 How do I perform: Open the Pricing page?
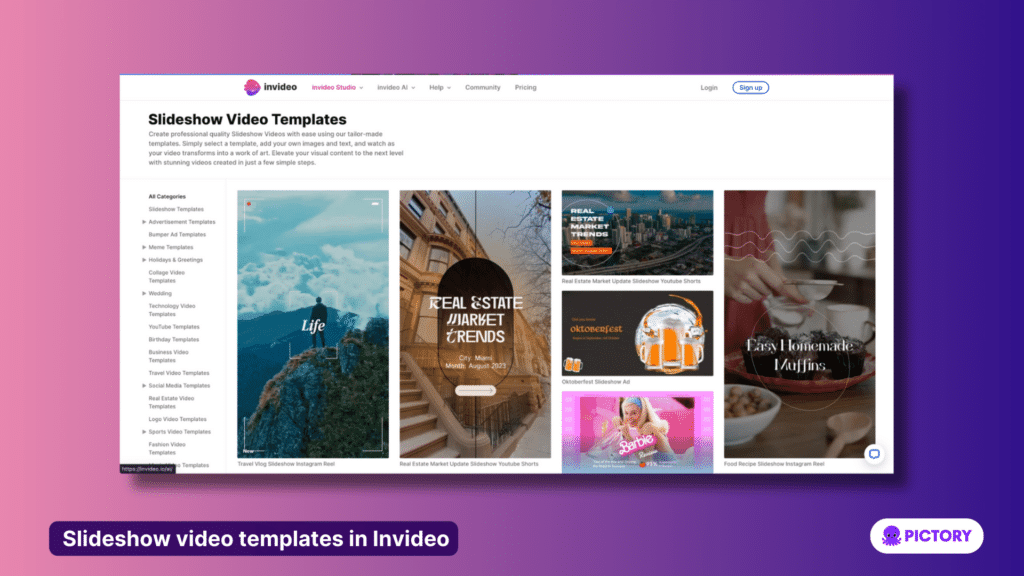(x=525, y=87)
